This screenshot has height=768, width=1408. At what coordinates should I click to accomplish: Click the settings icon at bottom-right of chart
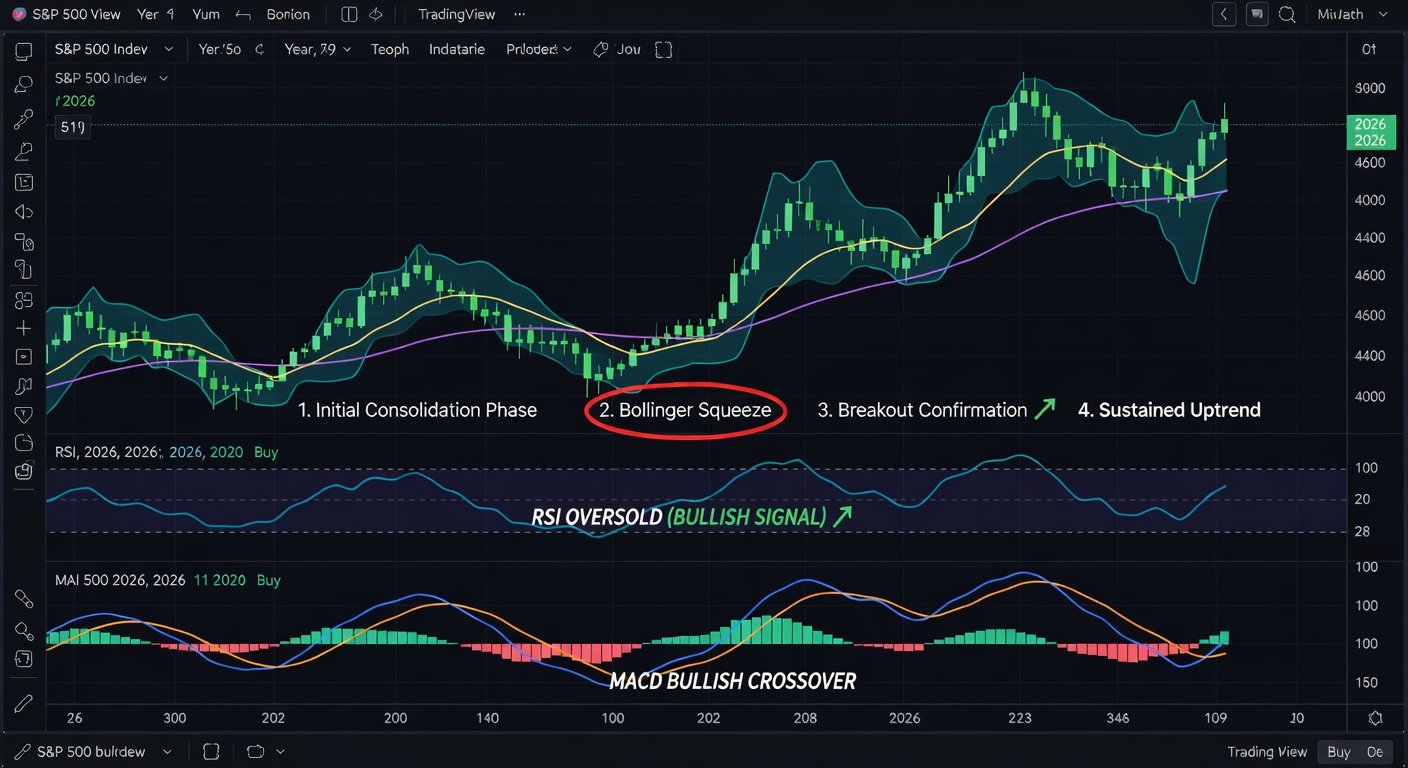[1375, 718]
